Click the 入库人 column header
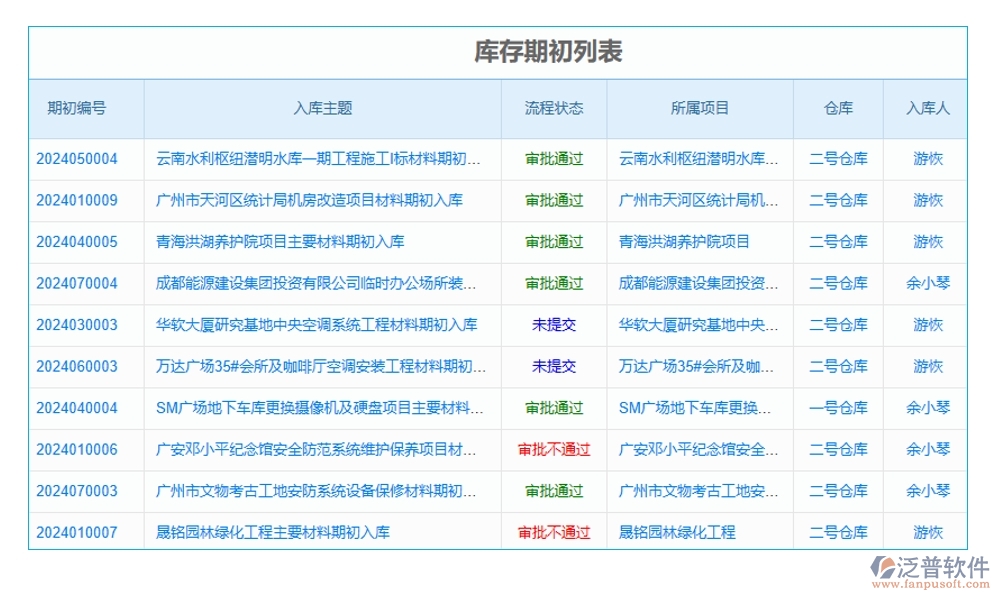The height and width of the screenshot is (600, 1000). pos(924,109)
